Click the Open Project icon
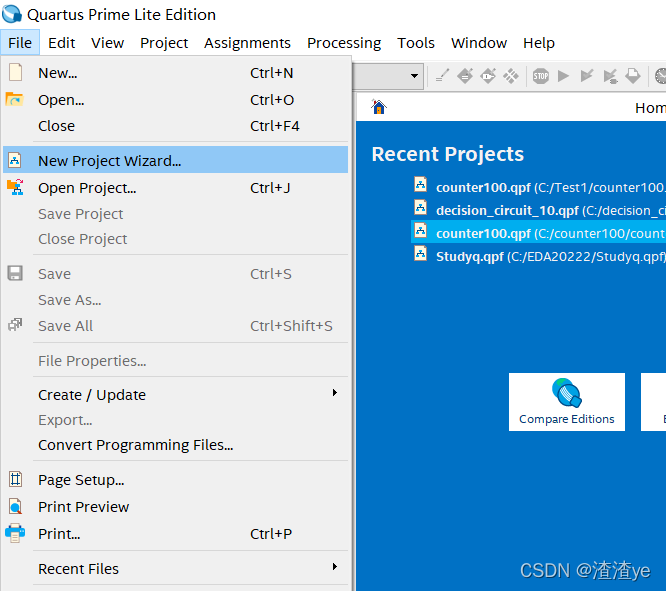This screenshot has width=666, height=591. pyautogui.click(x=15, y=187)
